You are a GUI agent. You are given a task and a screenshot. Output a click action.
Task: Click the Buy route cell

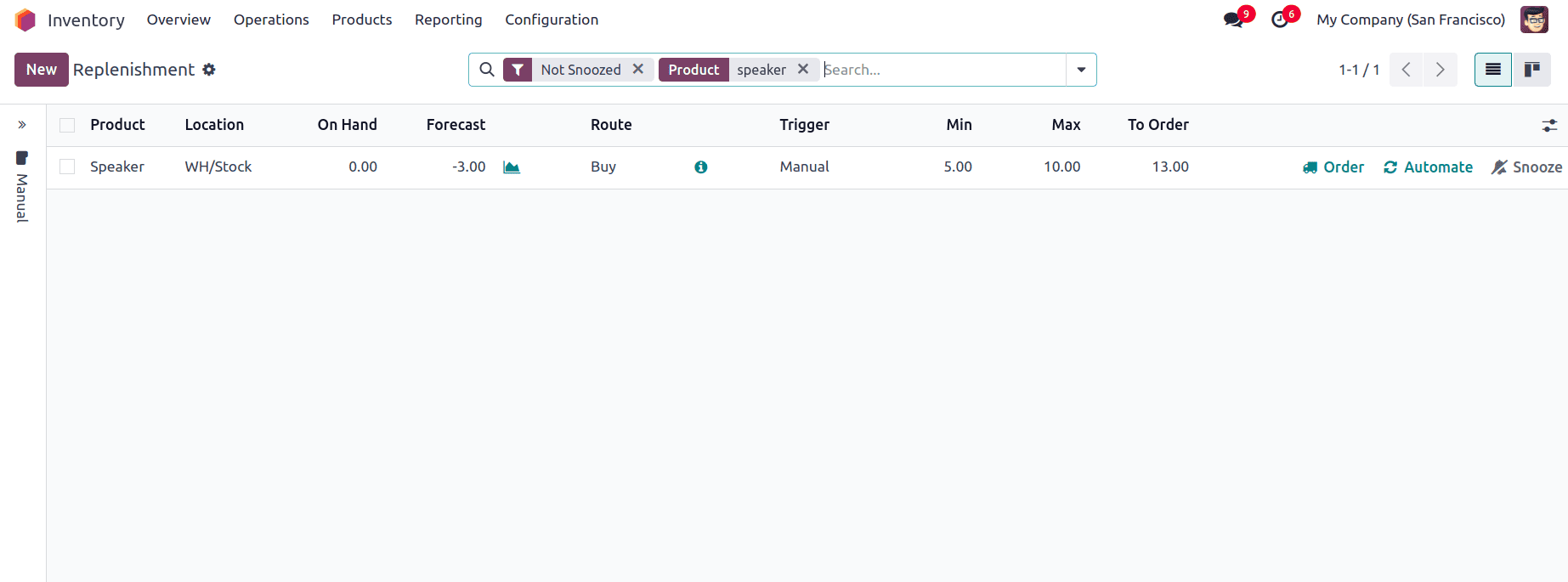pyautogui.click(x=603, y=167)
